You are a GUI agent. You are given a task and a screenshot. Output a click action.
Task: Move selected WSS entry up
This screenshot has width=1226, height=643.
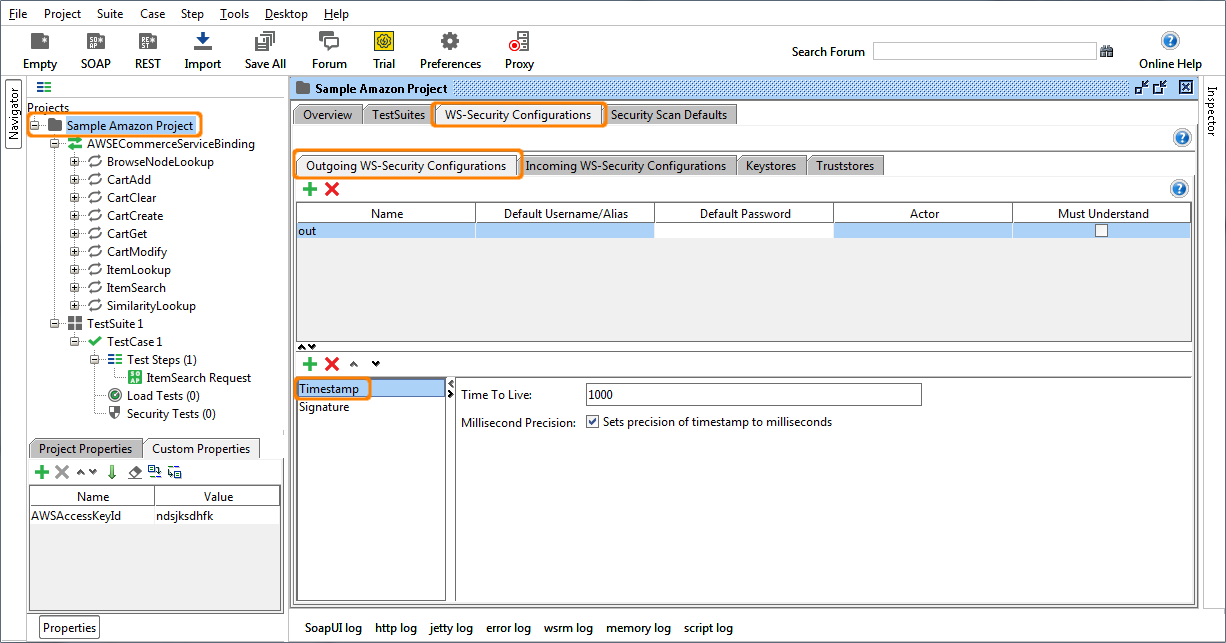pyautogui.click(x=354, y=364)
